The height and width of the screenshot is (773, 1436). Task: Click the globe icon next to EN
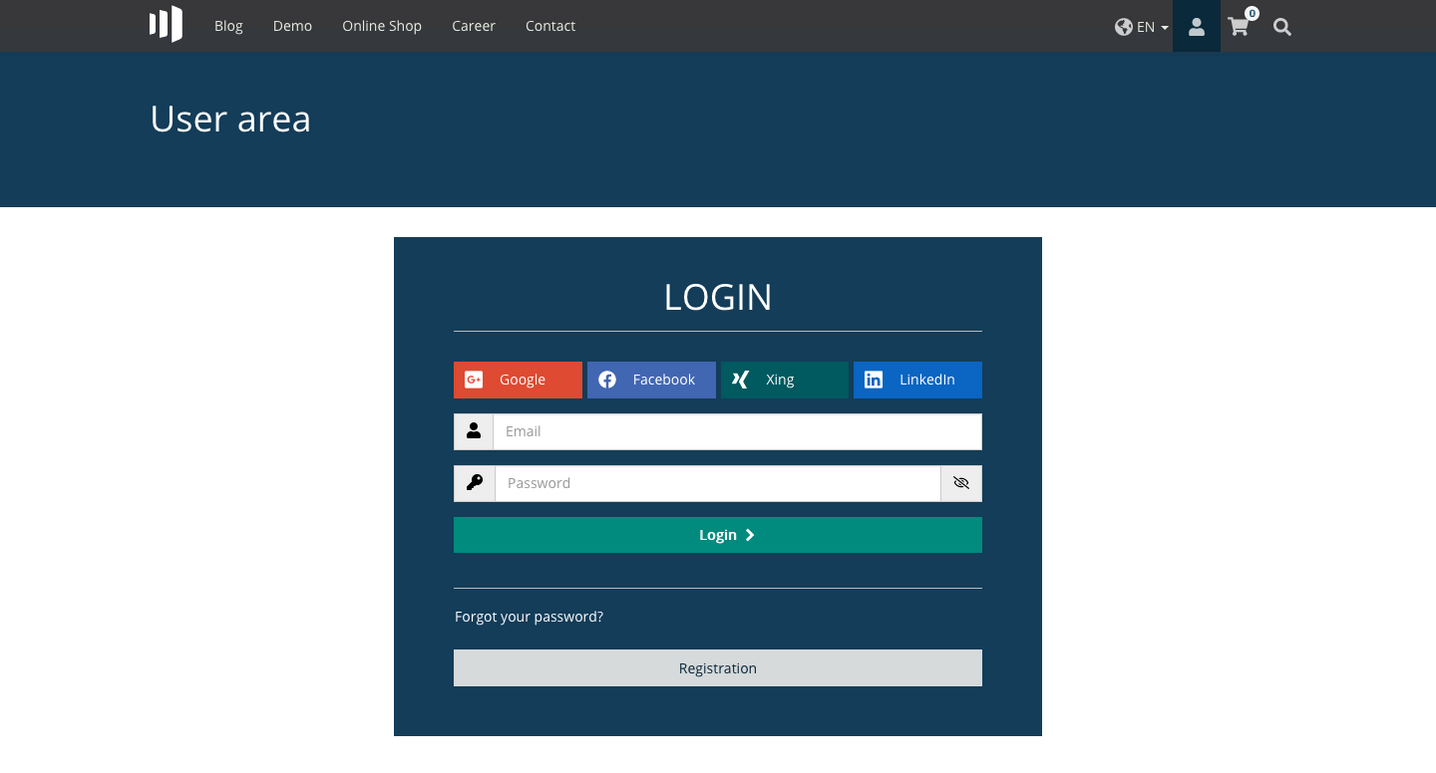(x=1123, y=27)
